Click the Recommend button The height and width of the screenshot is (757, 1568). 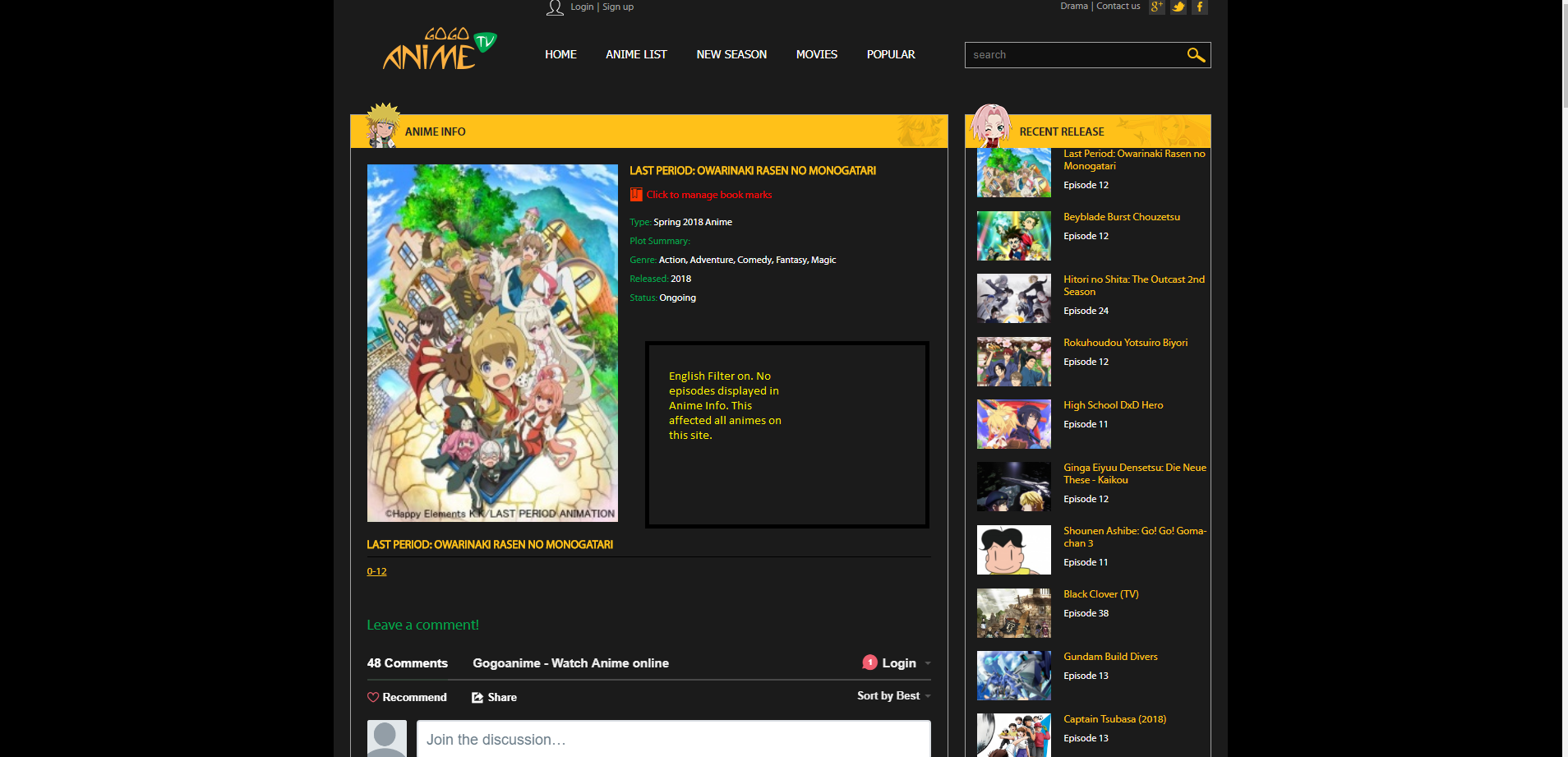[x=407, y=697]
